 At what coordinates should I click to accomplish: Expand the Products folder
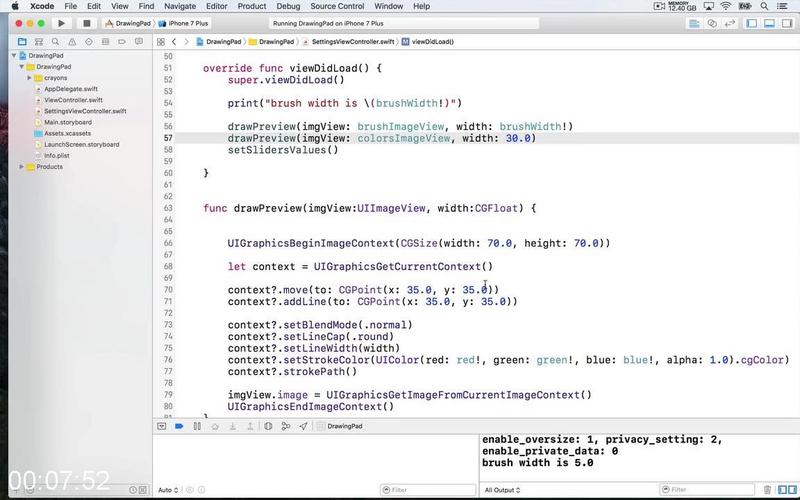click(22, 167)
